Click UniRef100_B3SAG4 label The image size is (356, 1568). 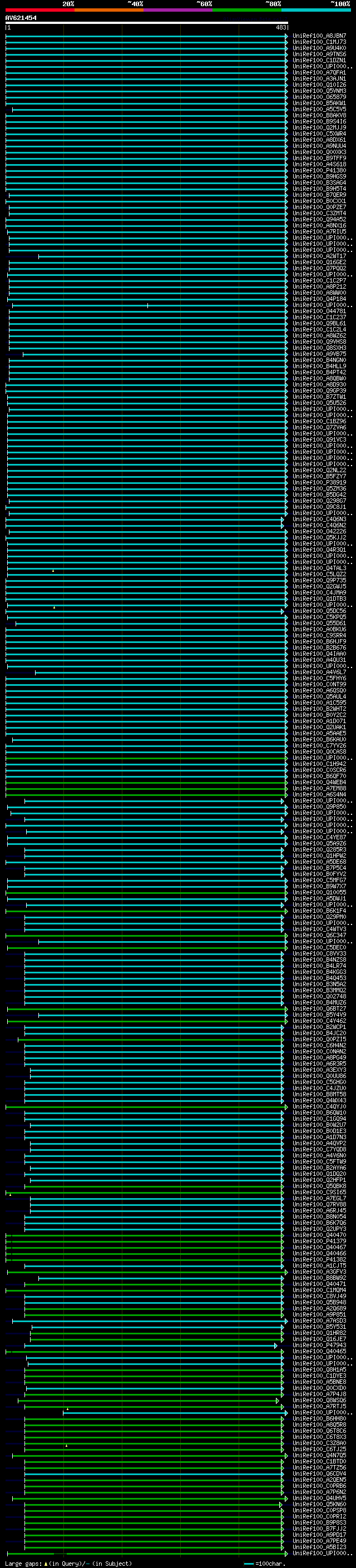point(319,182)
